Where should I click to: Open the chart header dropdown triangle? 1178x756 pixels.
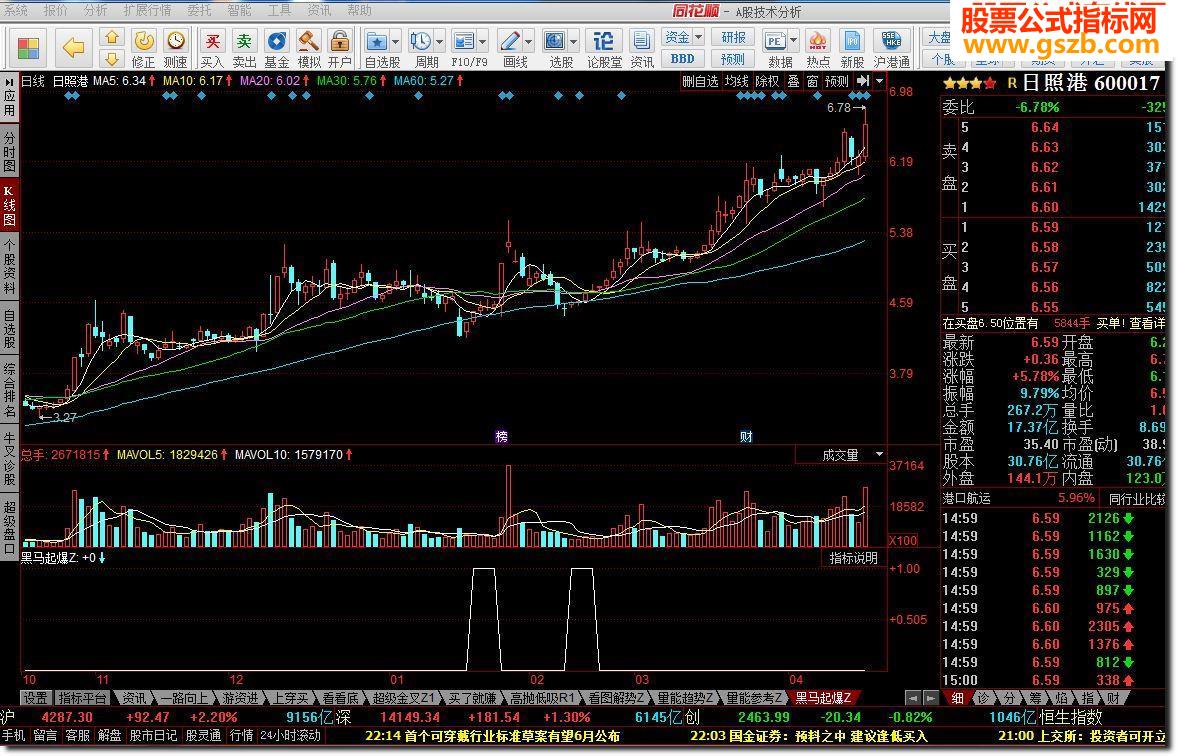point(880,81)
